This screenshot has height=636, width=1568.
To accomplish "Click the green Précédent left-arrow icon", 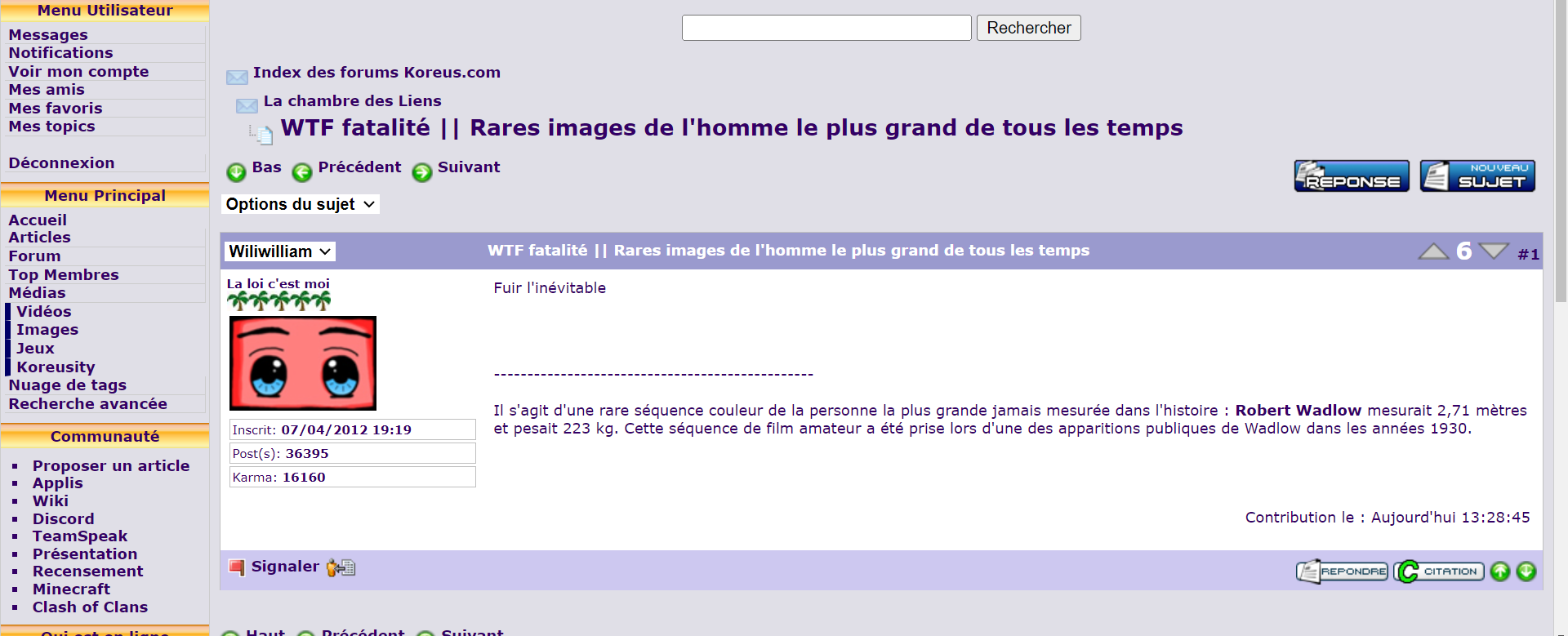I will click(302, 172).
